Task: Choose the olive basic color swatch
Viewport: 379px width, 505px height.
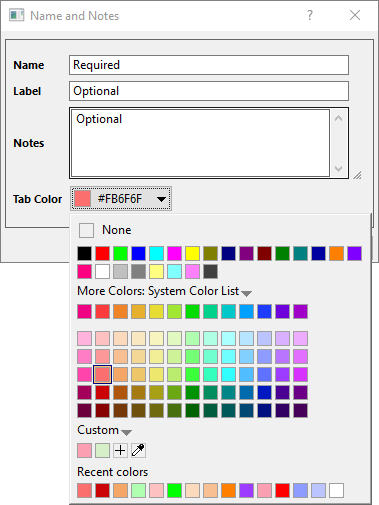Action: pos(210,253)
